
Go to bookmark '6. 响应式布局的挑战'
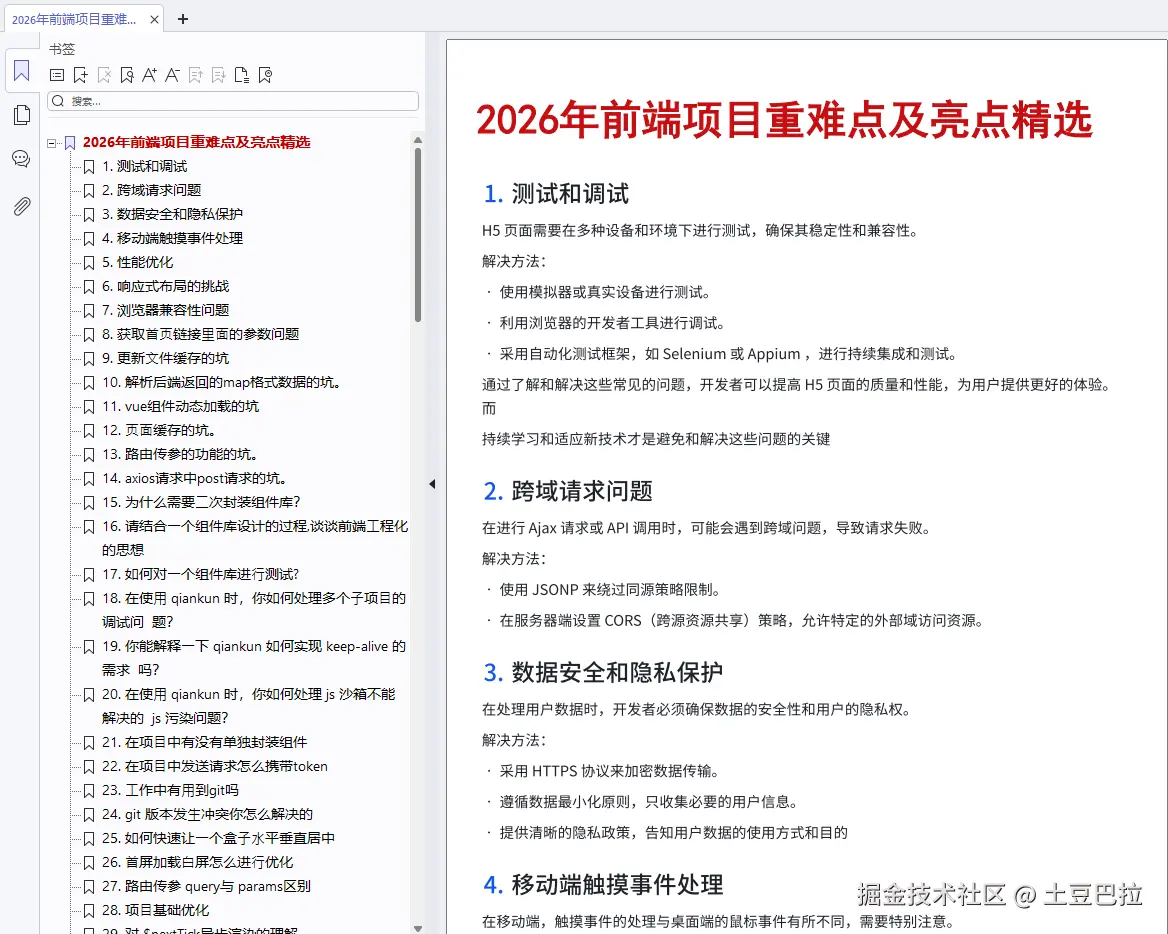165,287
